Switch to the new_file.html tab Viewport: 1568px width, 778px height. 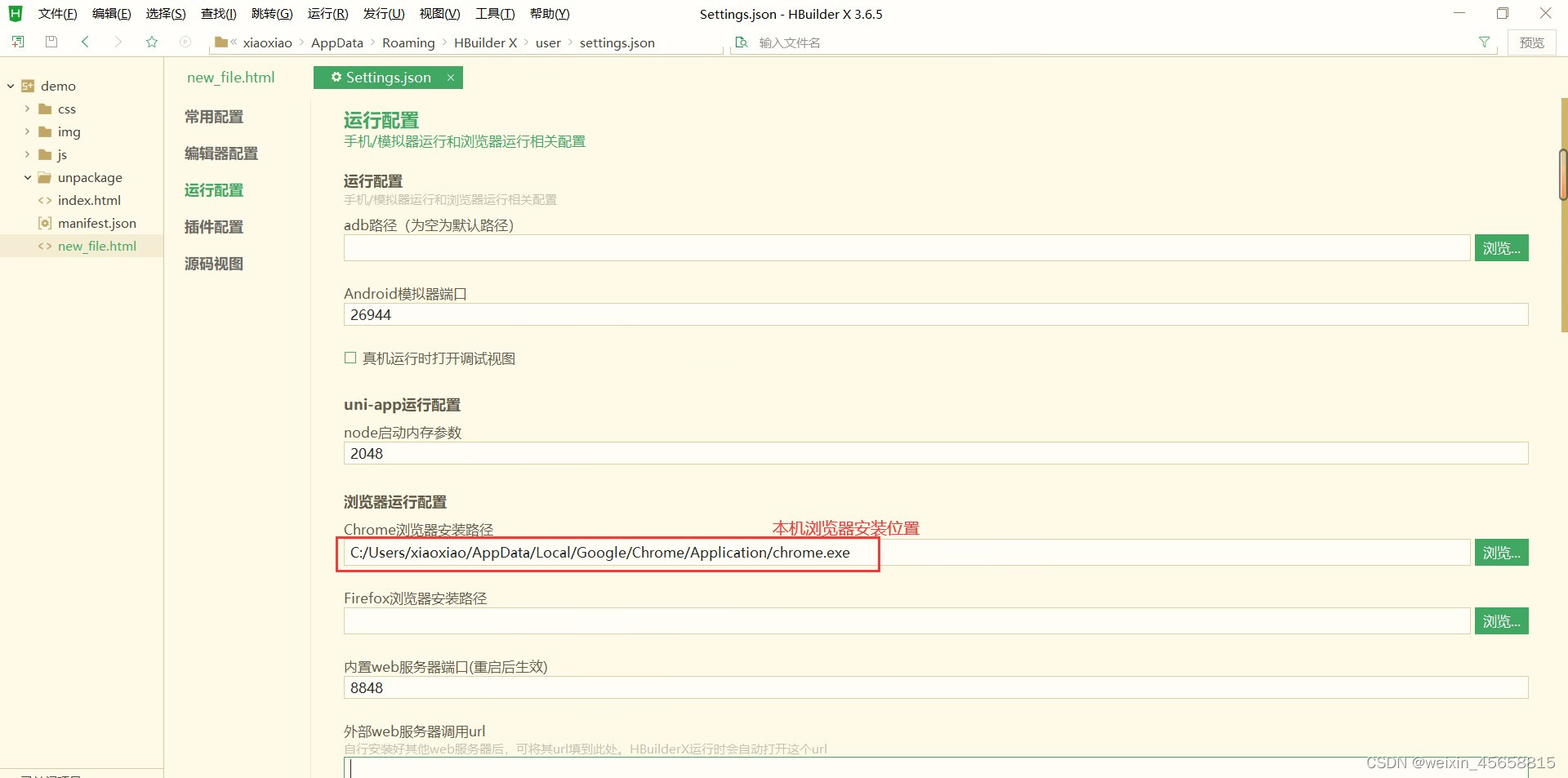click(x=231, y=78)
